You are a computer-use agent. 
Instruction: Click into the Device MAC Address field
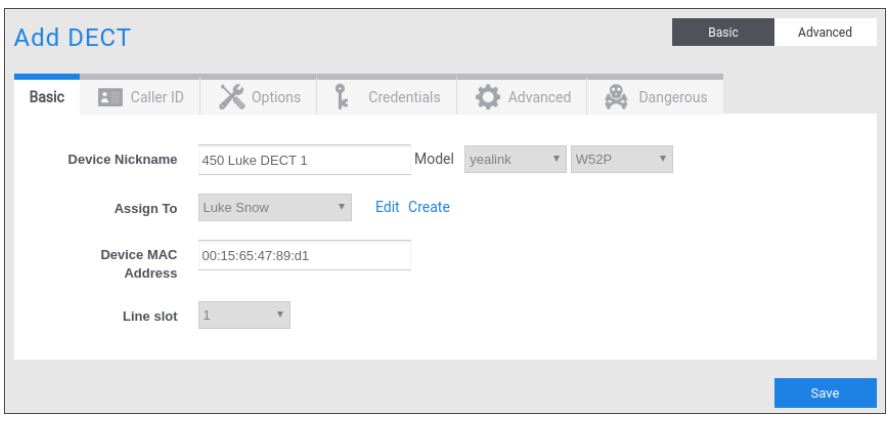[304, 256]
